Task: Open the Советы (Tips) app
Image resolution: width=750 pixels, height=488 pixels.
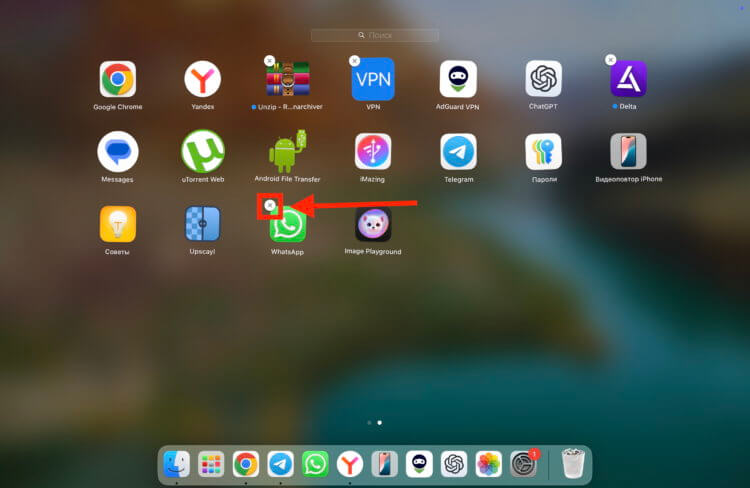Action: pos(117,224)
